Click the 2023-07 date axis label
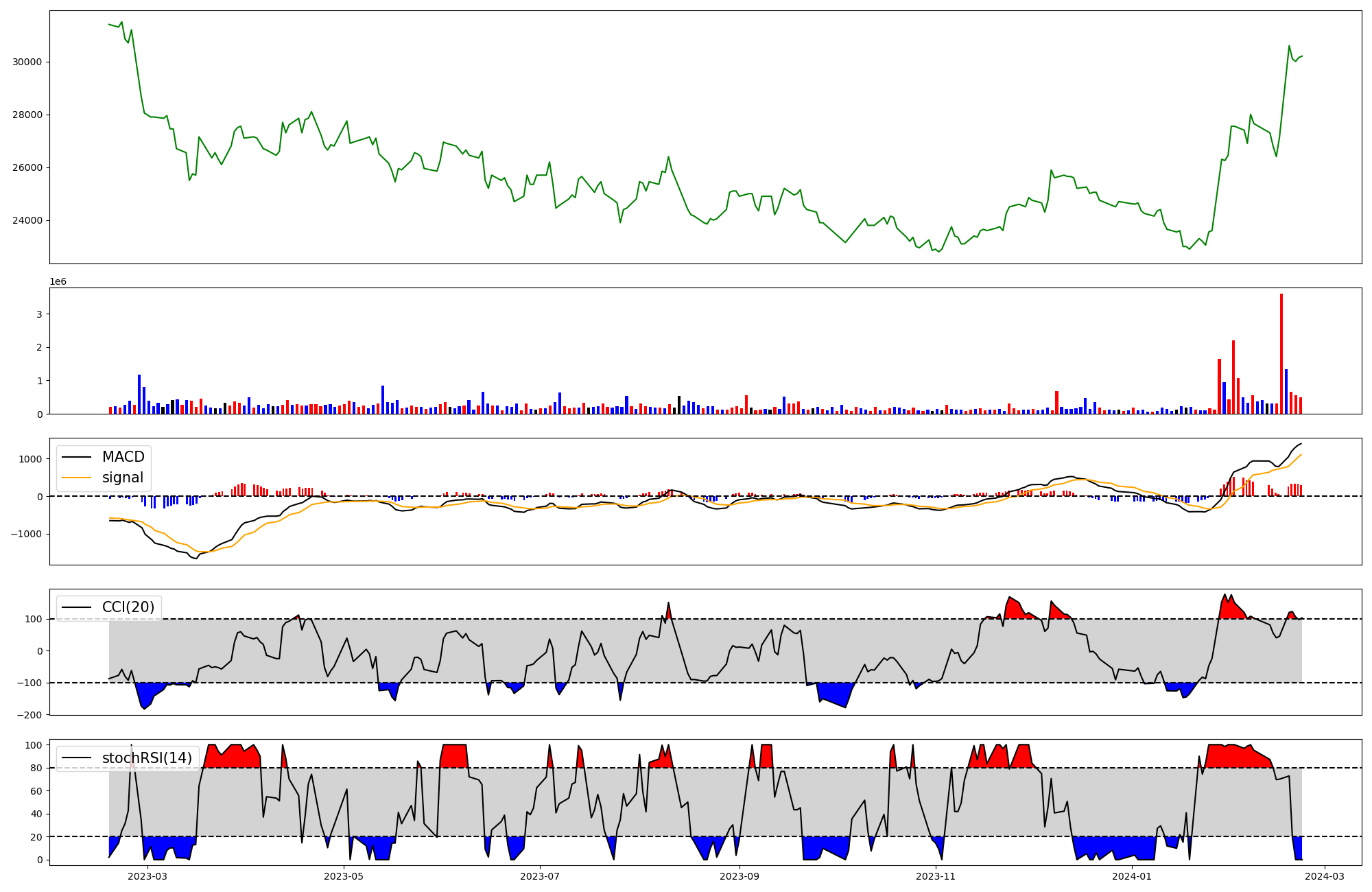 (541, 876)
